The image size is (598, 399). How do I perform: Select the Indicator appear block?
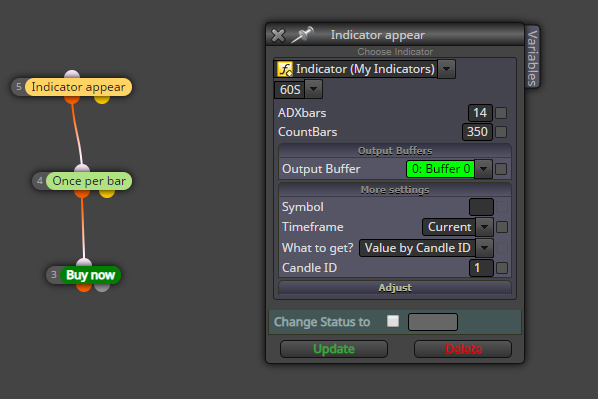pos(78,87)
